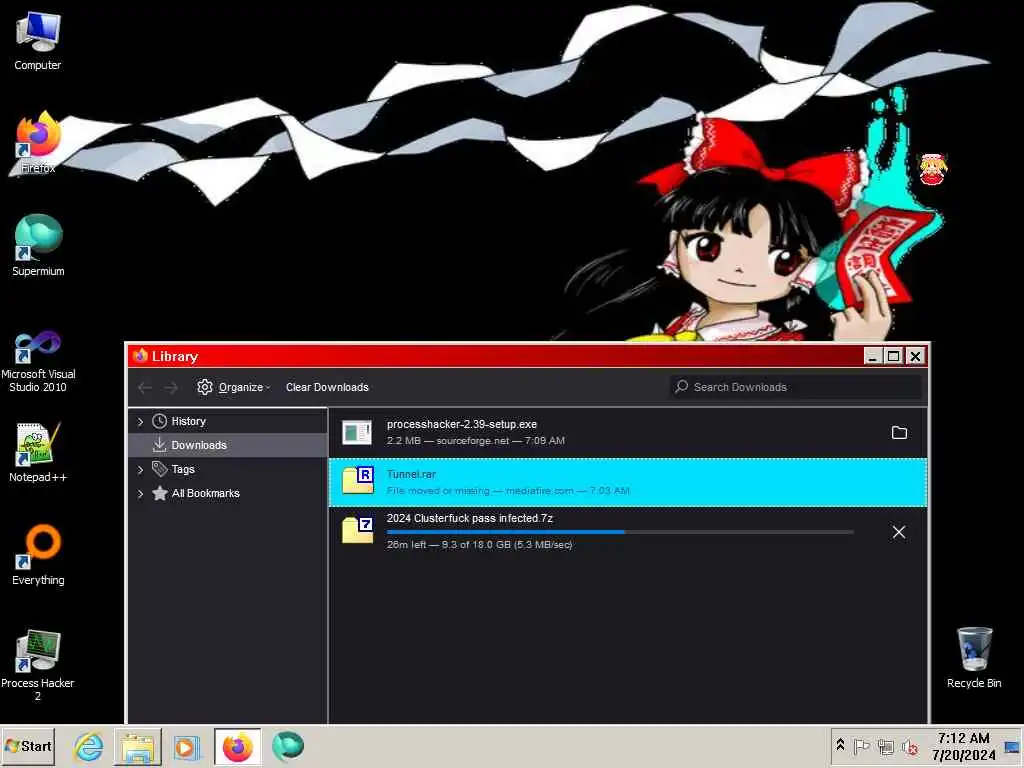The width and height of the screenshot is (1024, 768).
Task: Open the taskbar clock and date
Action: (x=963, y=746)
